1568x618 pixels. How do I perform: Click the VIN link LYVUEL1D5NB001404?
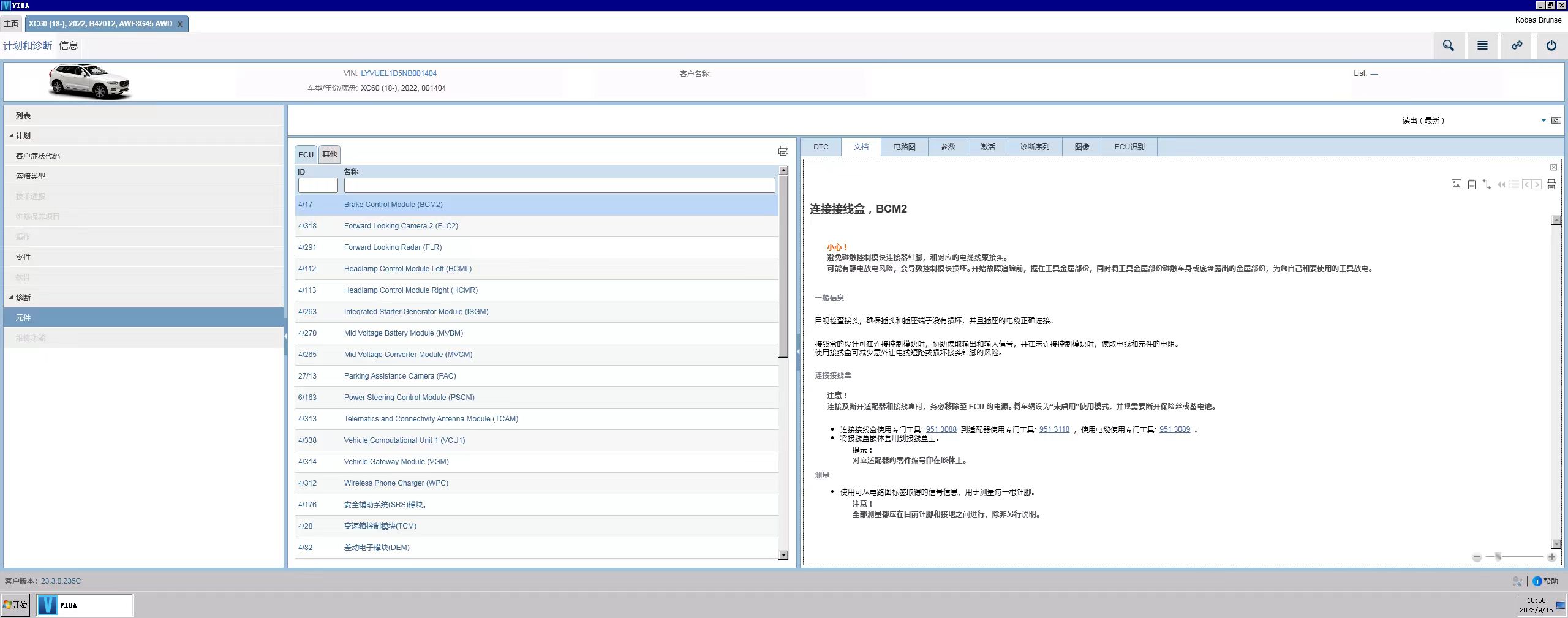coord(398,73)
